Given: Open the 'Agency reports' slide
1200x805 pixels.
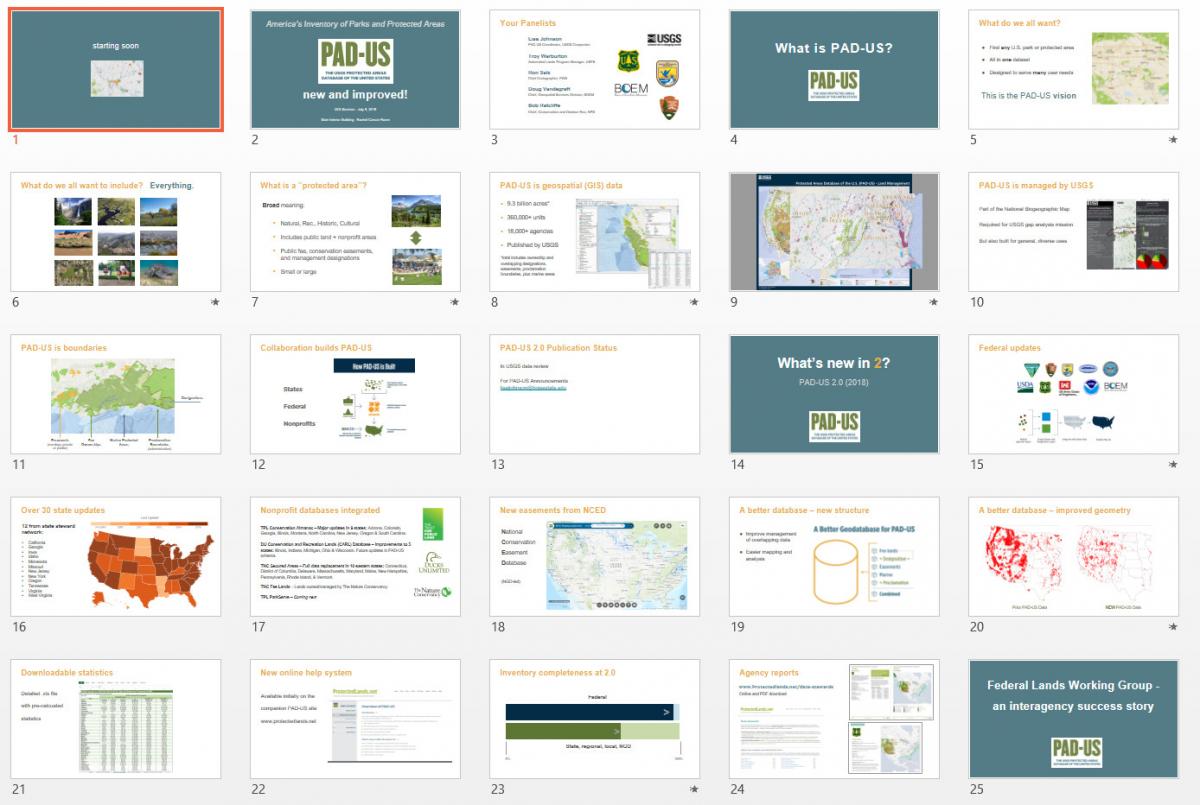Looking at the screenshot, I should [834, 719].
